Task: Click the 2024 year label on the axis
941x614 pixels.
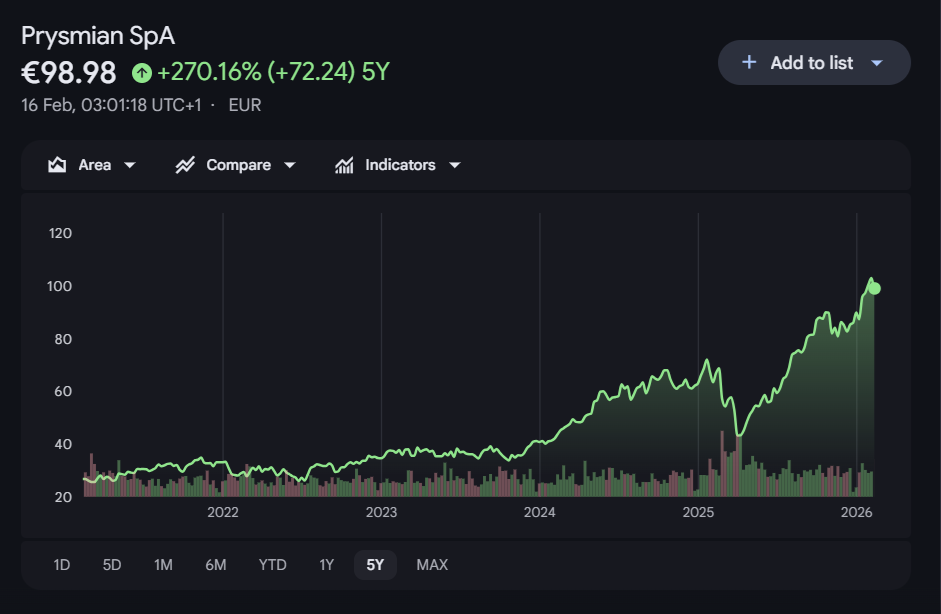Action: (539, 513)
